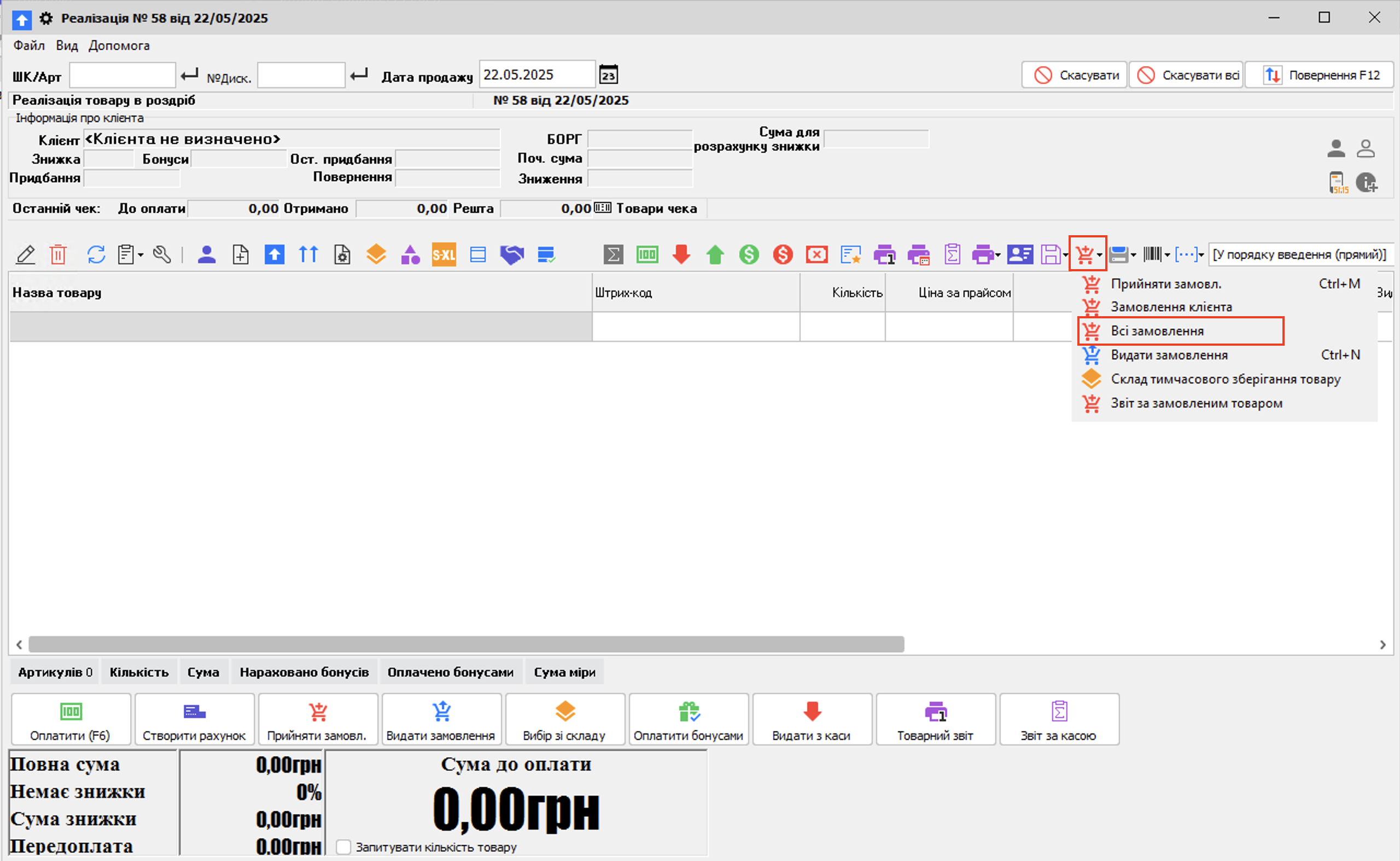Image resolution: width=1400 pixels, height=861 pixels.
Task: Open the sale date calendar icon
Action: (x=608, y=75)
